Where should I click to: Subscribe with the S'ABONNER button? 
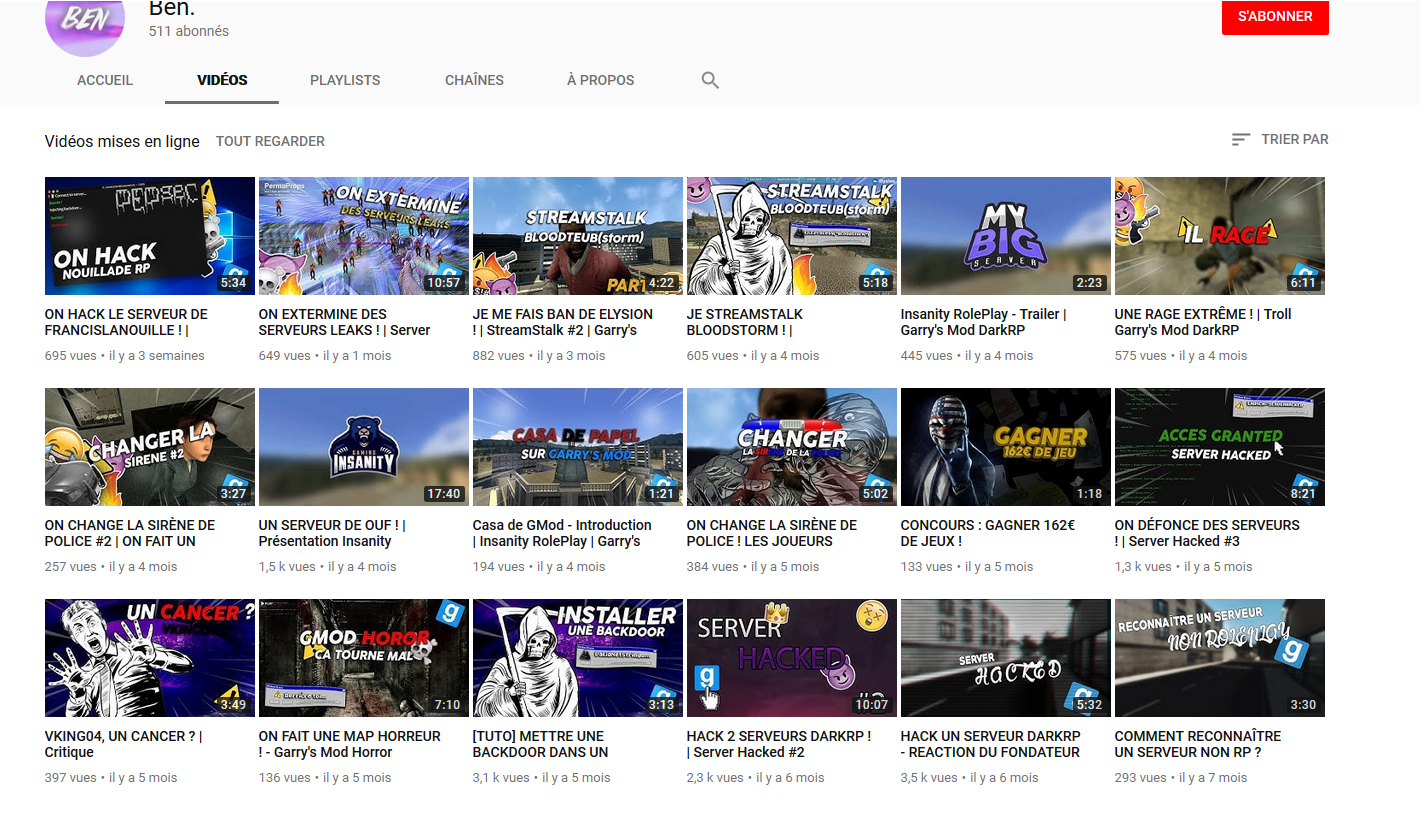pyautogui.click(x=1275, y=17)
